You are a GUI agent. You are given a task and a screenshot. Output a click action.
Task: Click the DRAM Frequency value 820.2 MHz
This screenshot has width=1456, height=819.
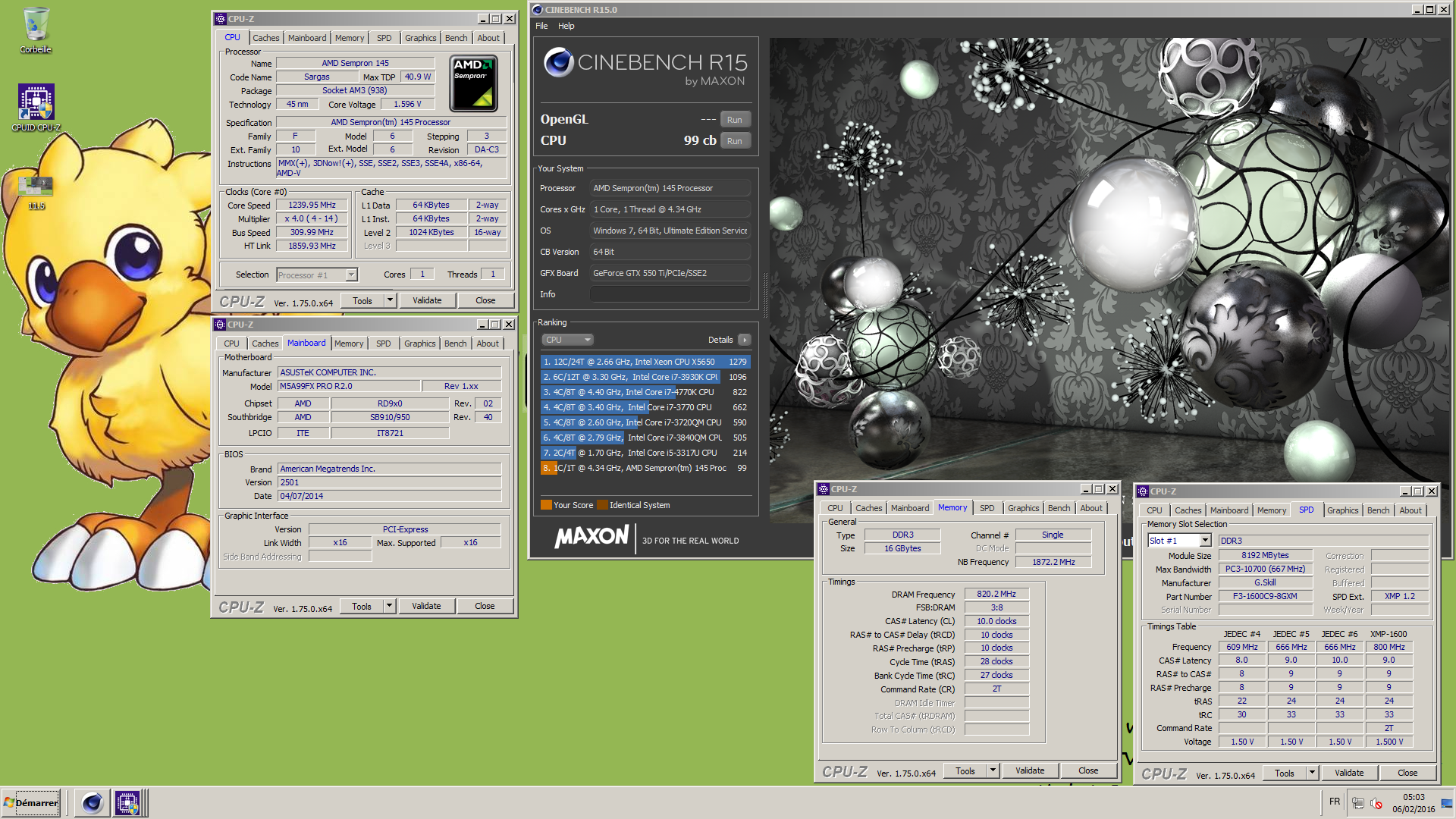[996, 594]
